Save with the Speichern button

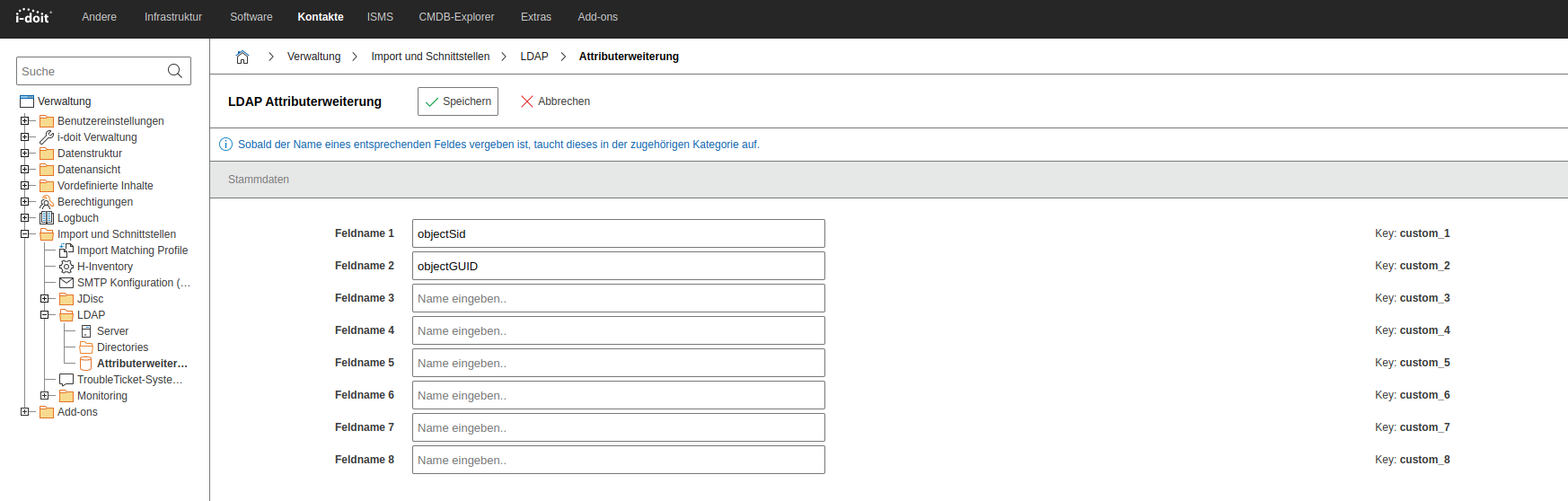point(458,101)
